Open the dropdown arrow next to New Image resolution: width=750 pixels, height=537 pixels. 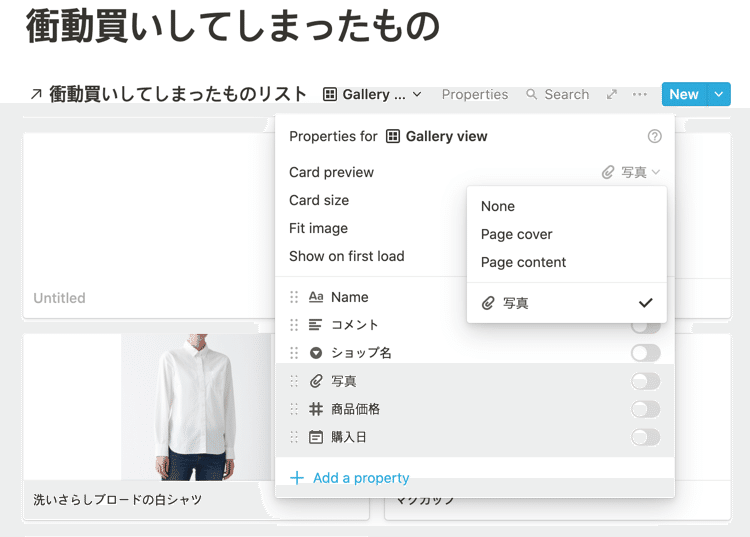click(x=718, y=94)
